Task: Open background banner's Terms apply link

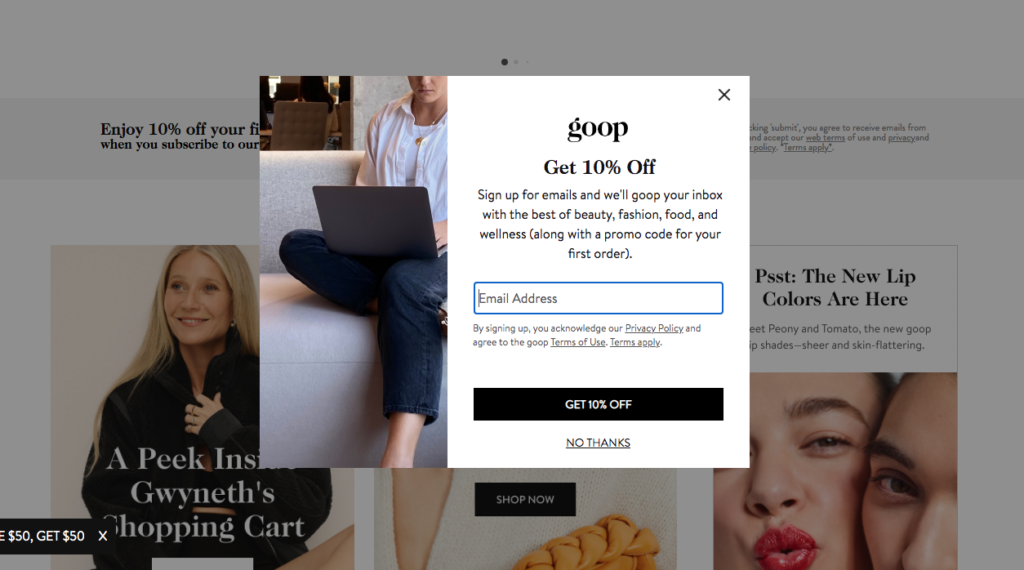Action: point(807,148)
